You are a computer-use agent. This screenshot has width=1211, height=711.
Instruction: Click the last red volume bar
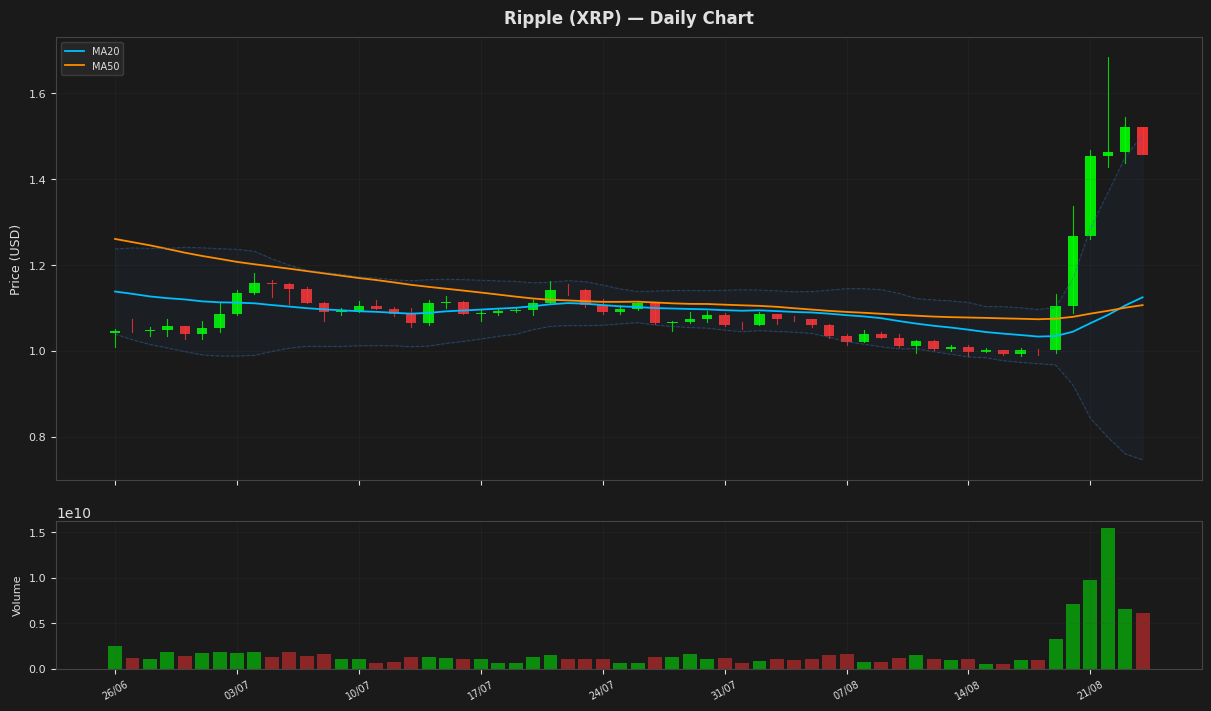[x=1143, y=641]
